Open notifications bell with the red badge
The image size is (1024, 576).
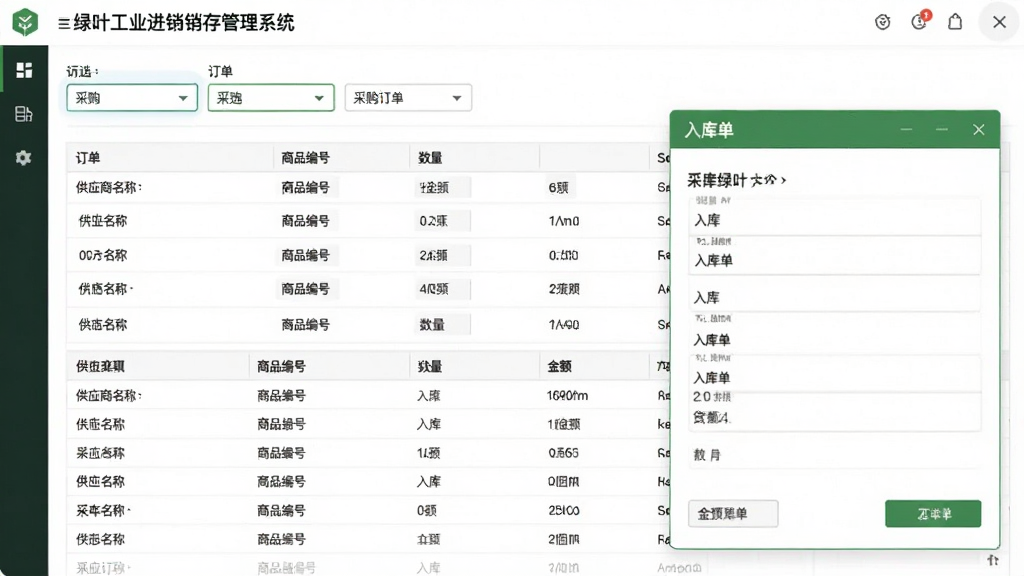pyautogui.click(x=920, y=21)
